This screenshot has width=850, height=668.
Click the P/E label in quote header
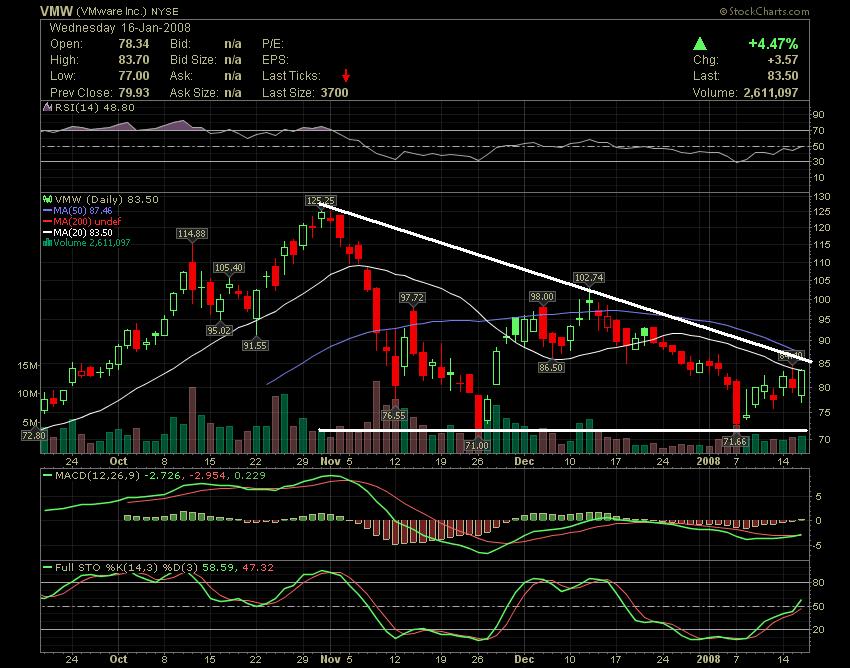point(273,44)
